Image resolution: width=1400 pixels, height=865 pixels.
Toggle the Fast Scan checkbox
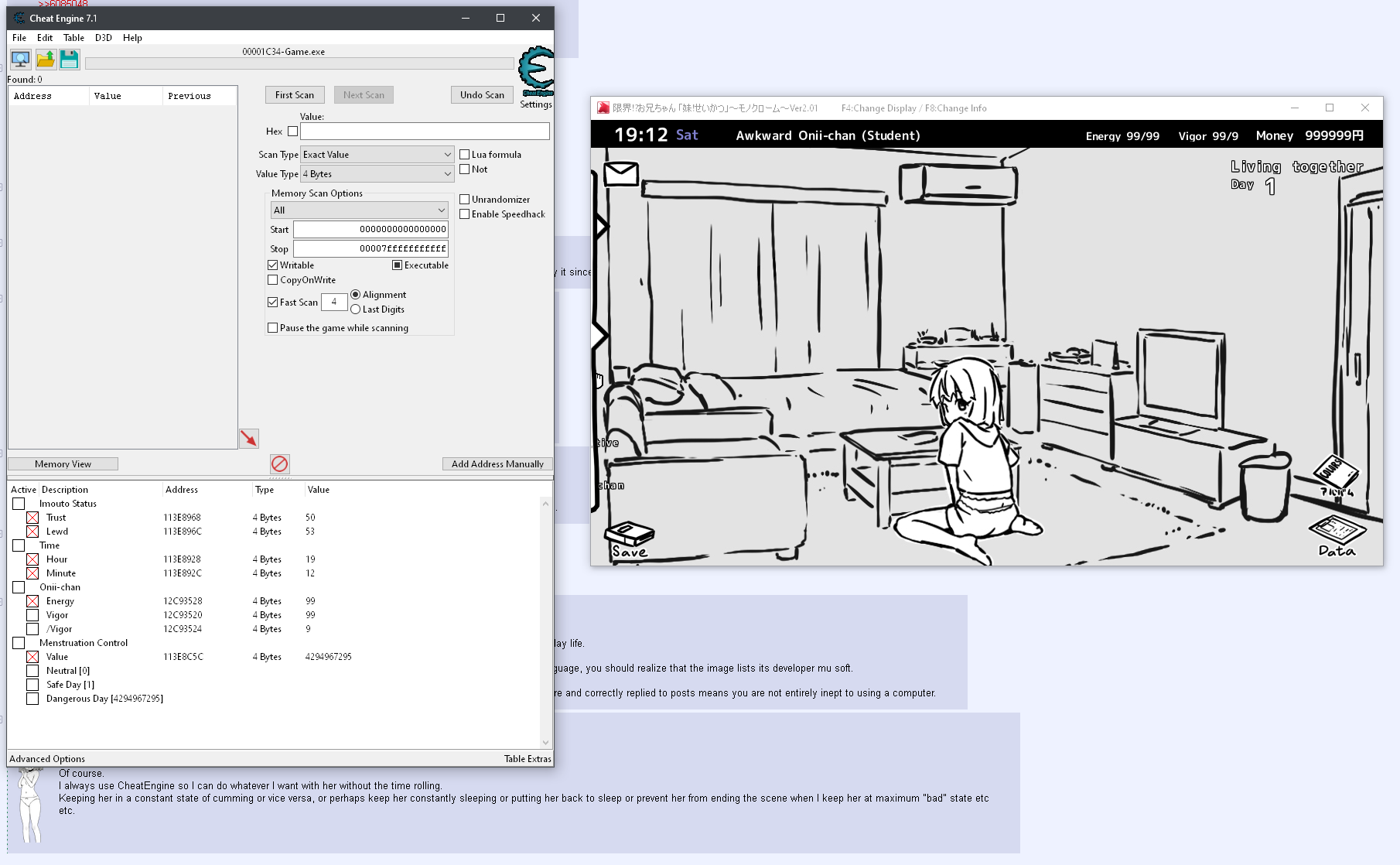pyautogui.click(x=273, y=303)
